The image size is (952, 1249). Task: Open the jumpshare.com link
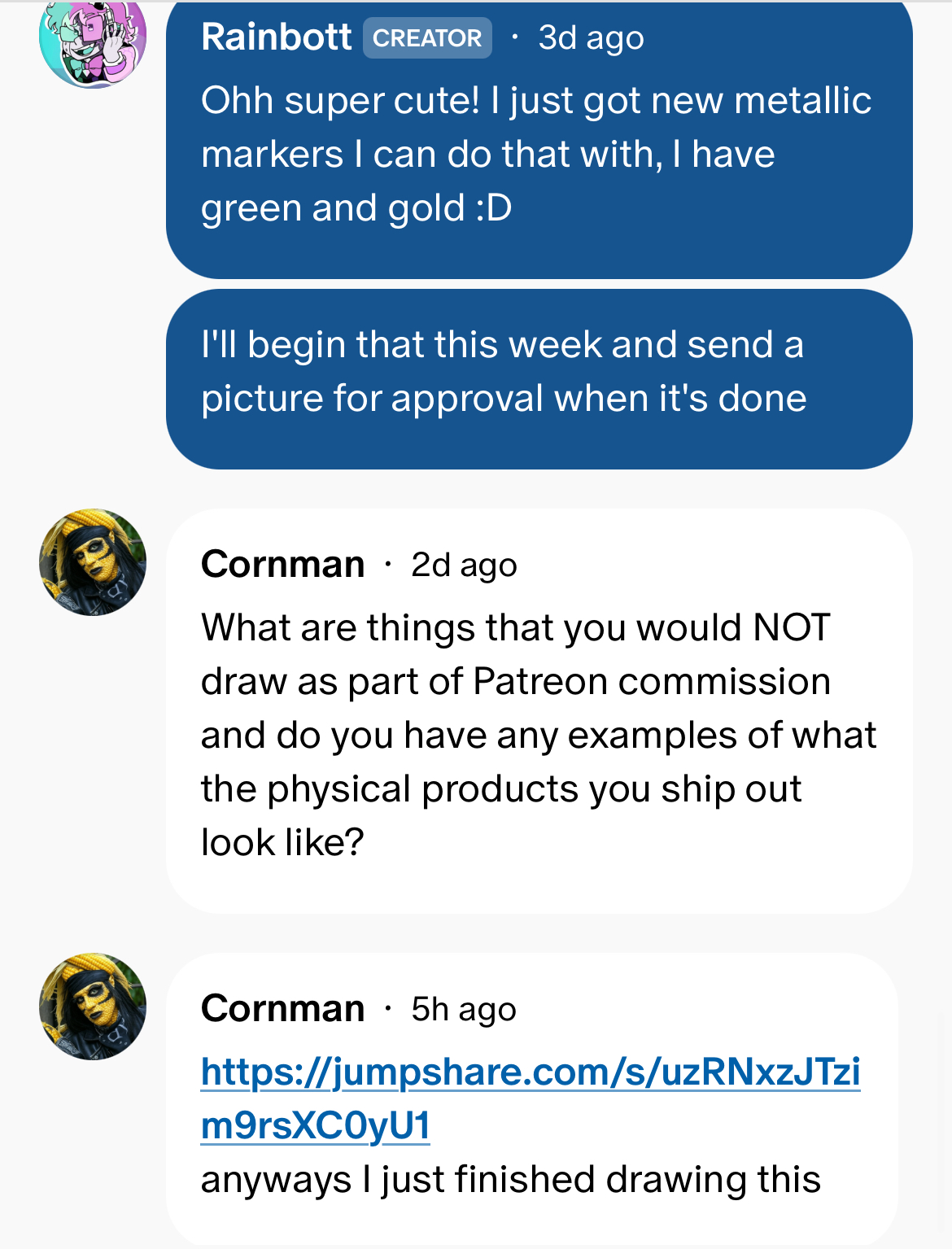[531, 1098]
